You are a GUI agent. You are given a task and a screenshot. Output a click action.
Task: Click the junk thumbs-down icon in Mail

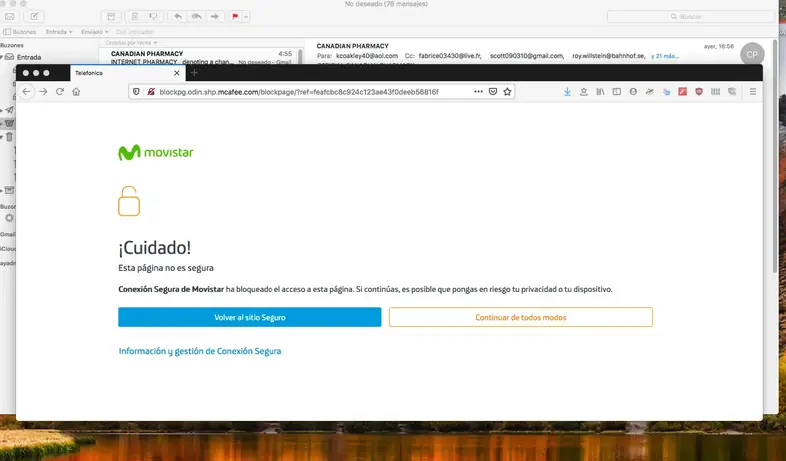(x=153, y=17)
